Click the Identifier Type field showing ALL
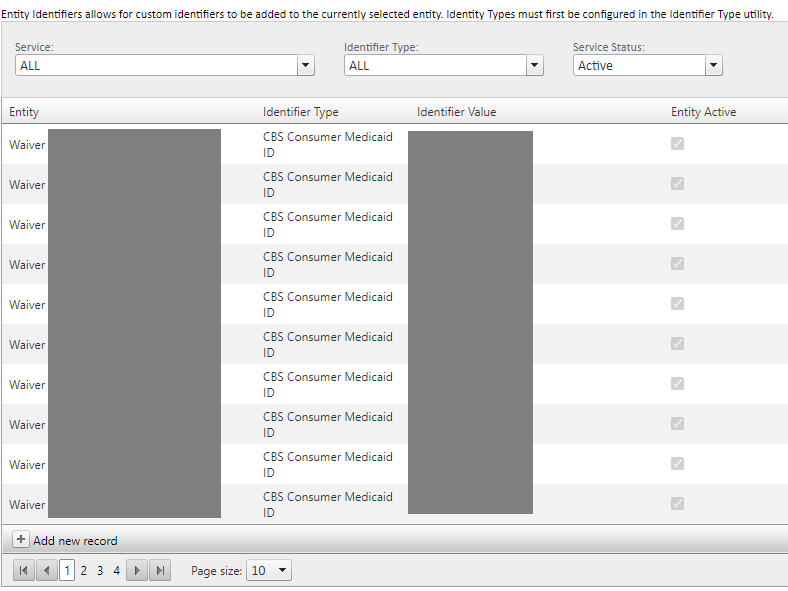The width and height of the screenshot is (788, 591). (435, 65)
